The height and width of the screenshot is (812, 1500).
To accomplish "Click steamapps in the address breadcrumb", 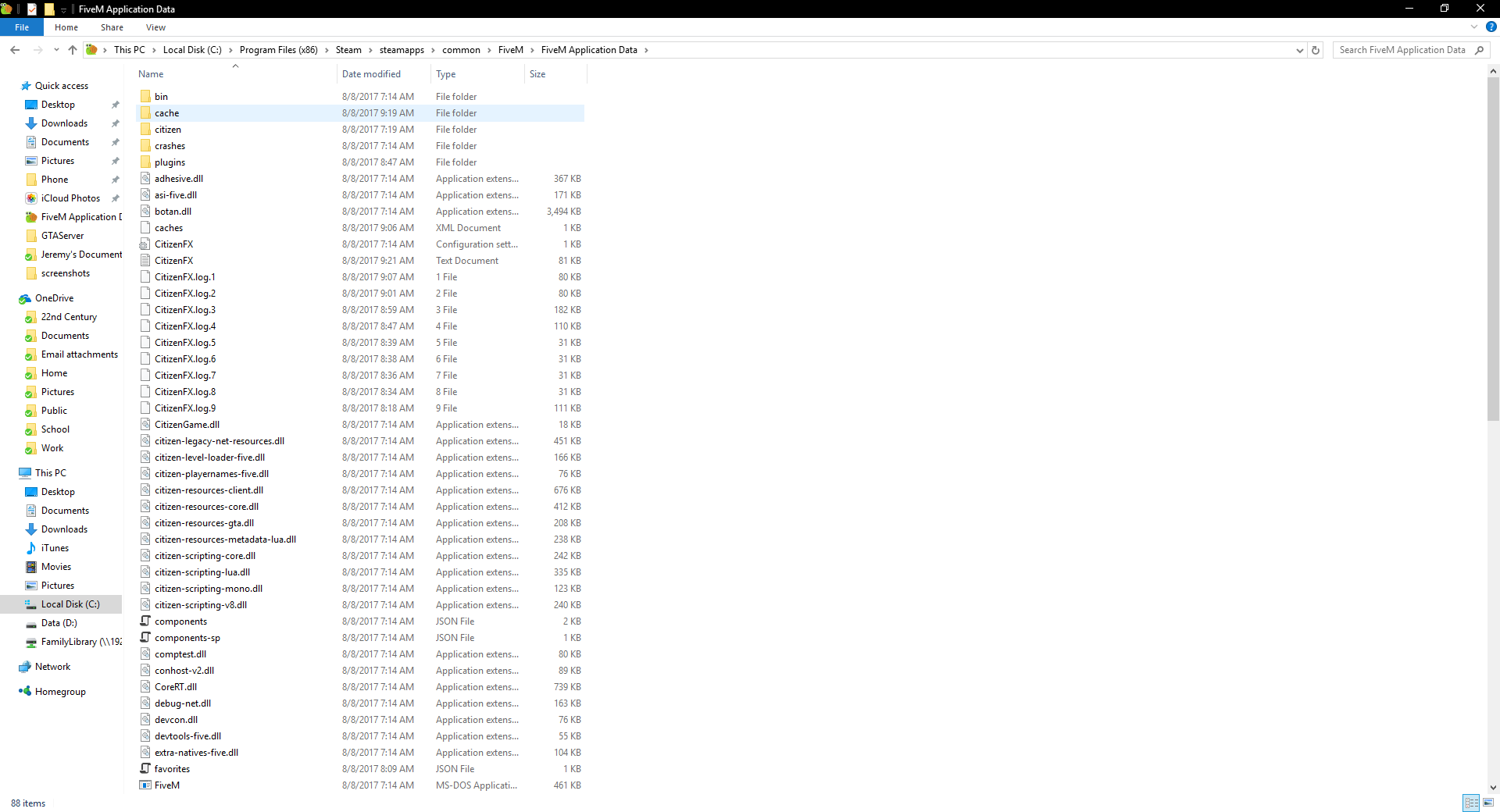I will (402, 50).
